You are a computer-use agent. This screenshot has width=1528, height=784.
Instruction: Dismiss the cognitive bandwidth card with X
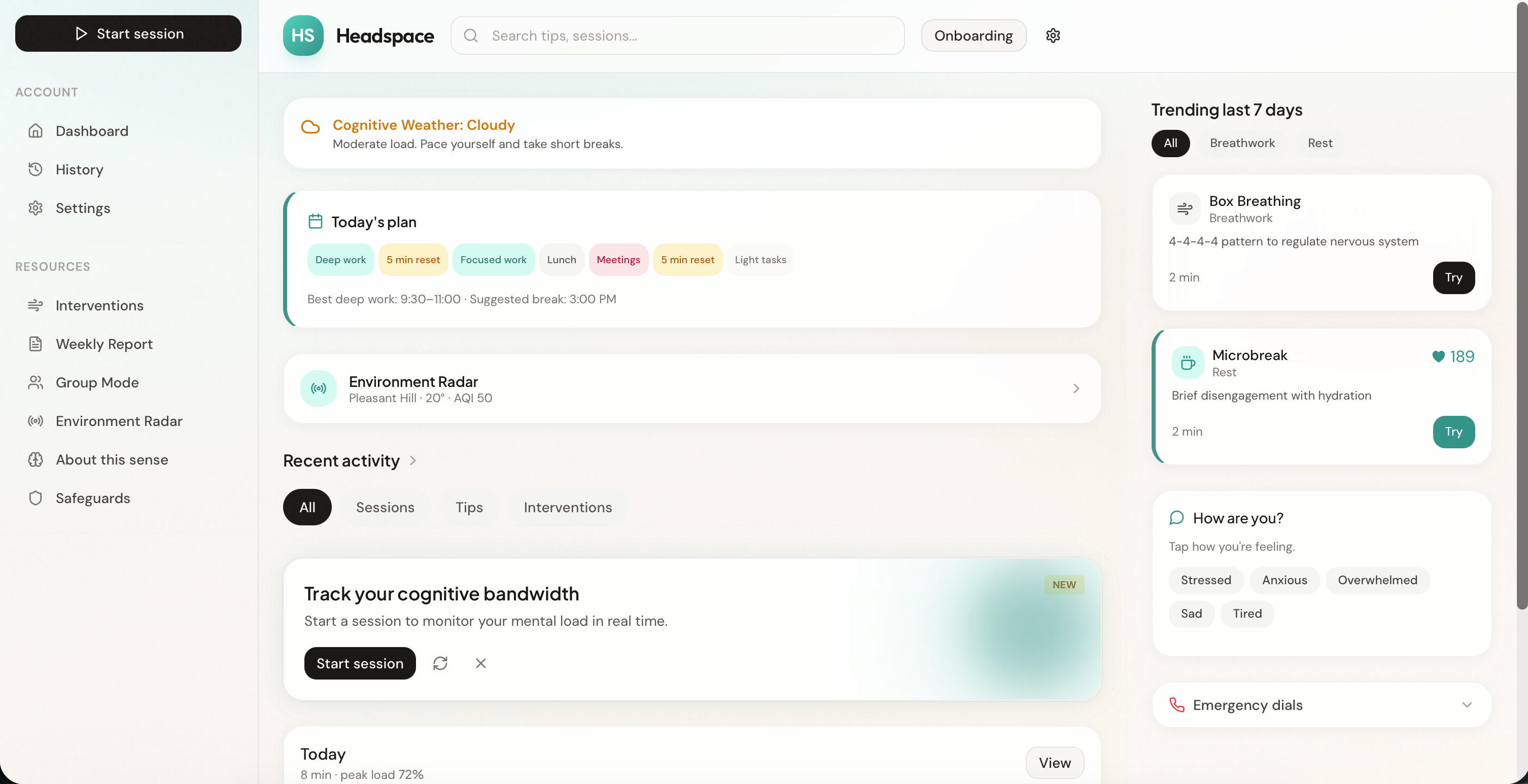coord(480,663)
